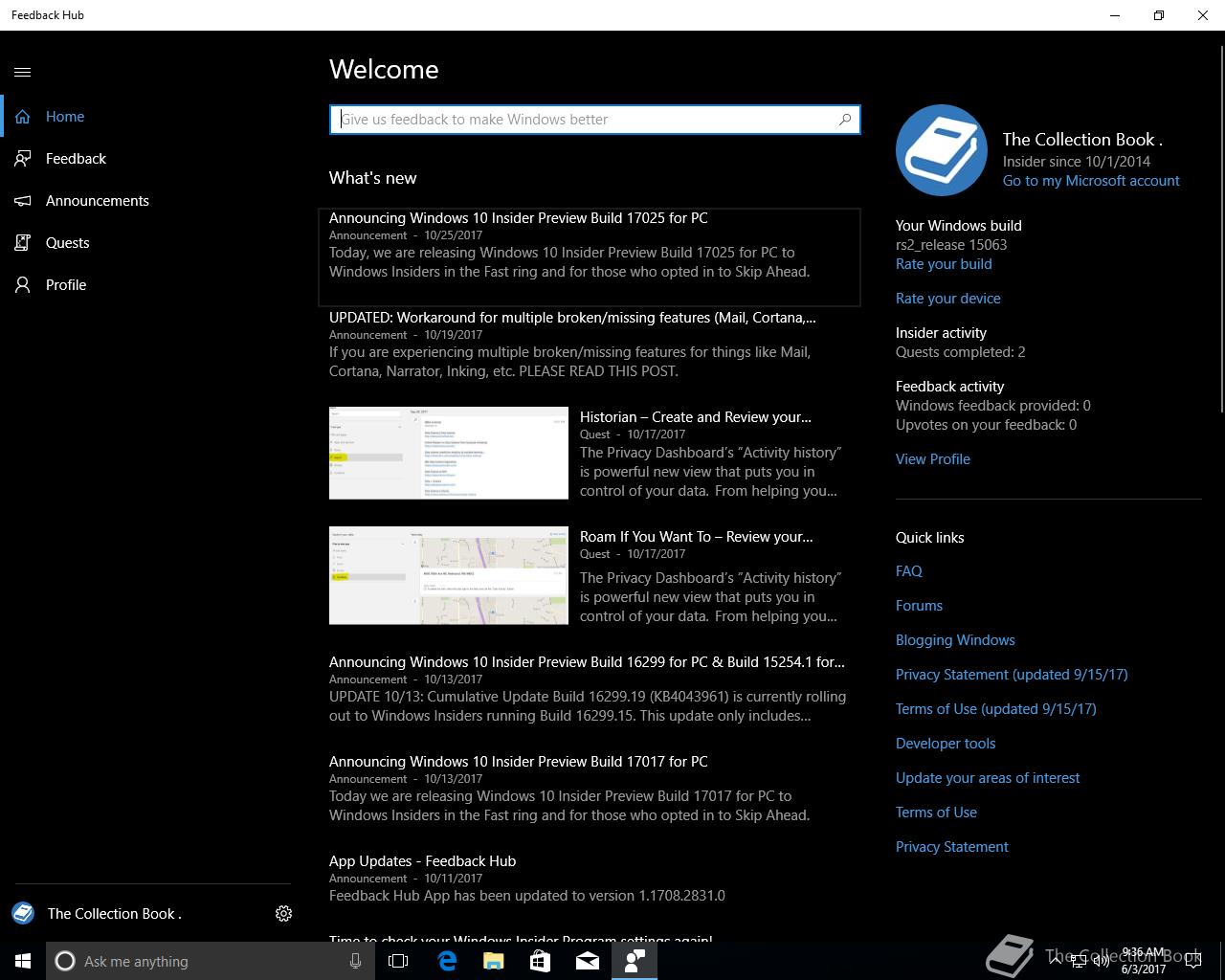
Task: Click the Announcements megaphone icon
Action: pyautogui.click(x=23, y=201)
